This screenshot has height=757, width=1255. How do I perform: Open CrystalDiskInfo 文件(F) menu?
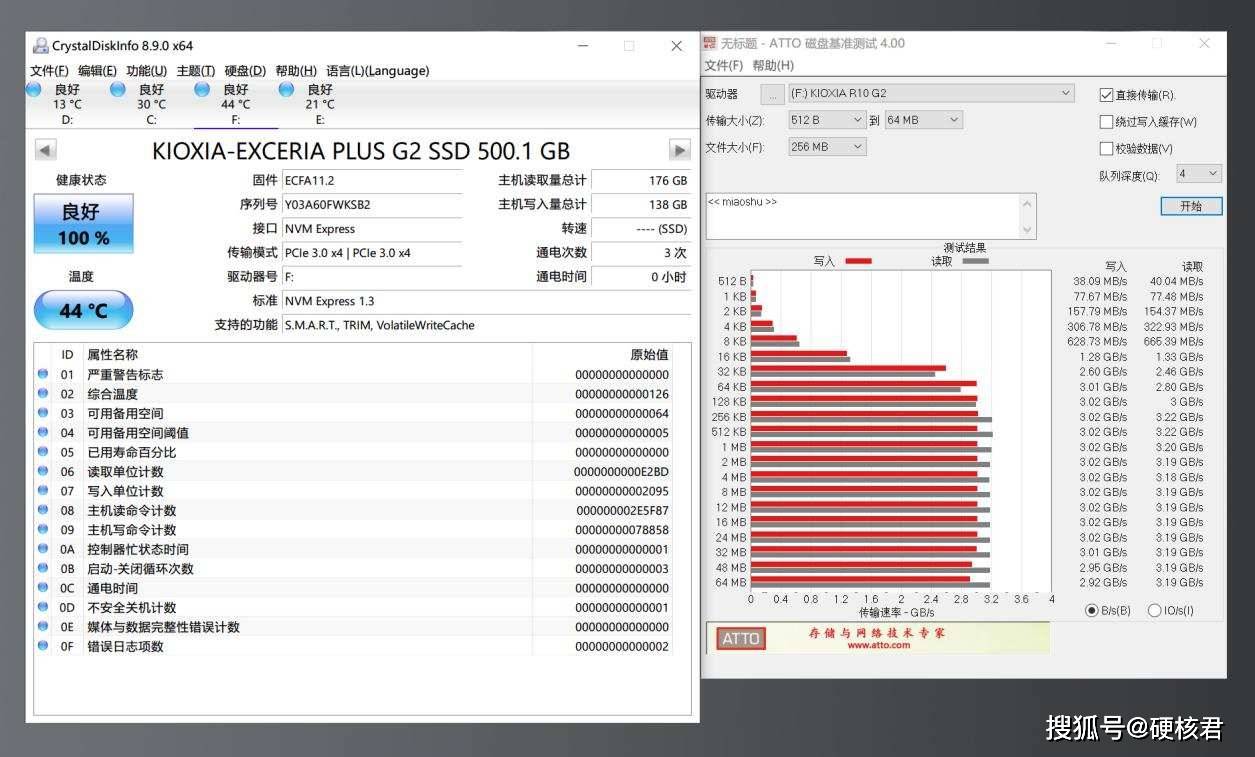point(49,71)
